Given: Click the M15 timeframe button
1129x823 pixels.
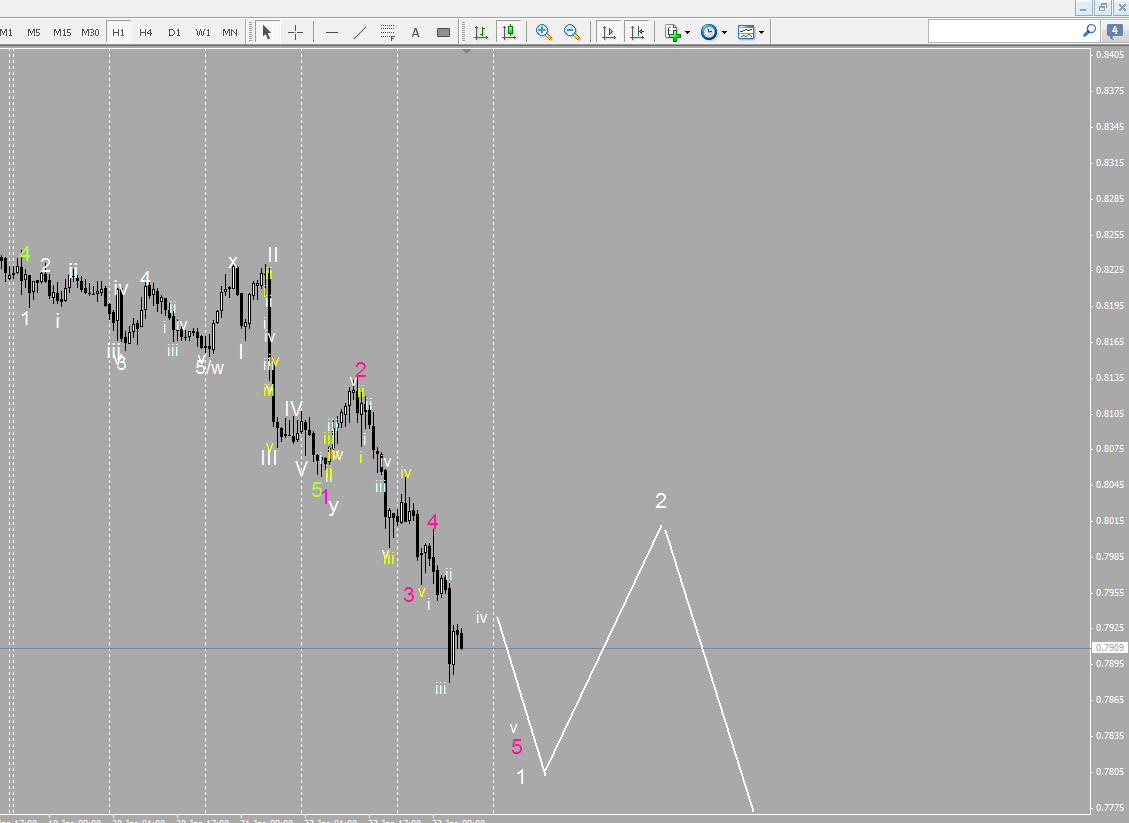Looking at the screenshot, I should pyautogui.click(x=62, y=31).
